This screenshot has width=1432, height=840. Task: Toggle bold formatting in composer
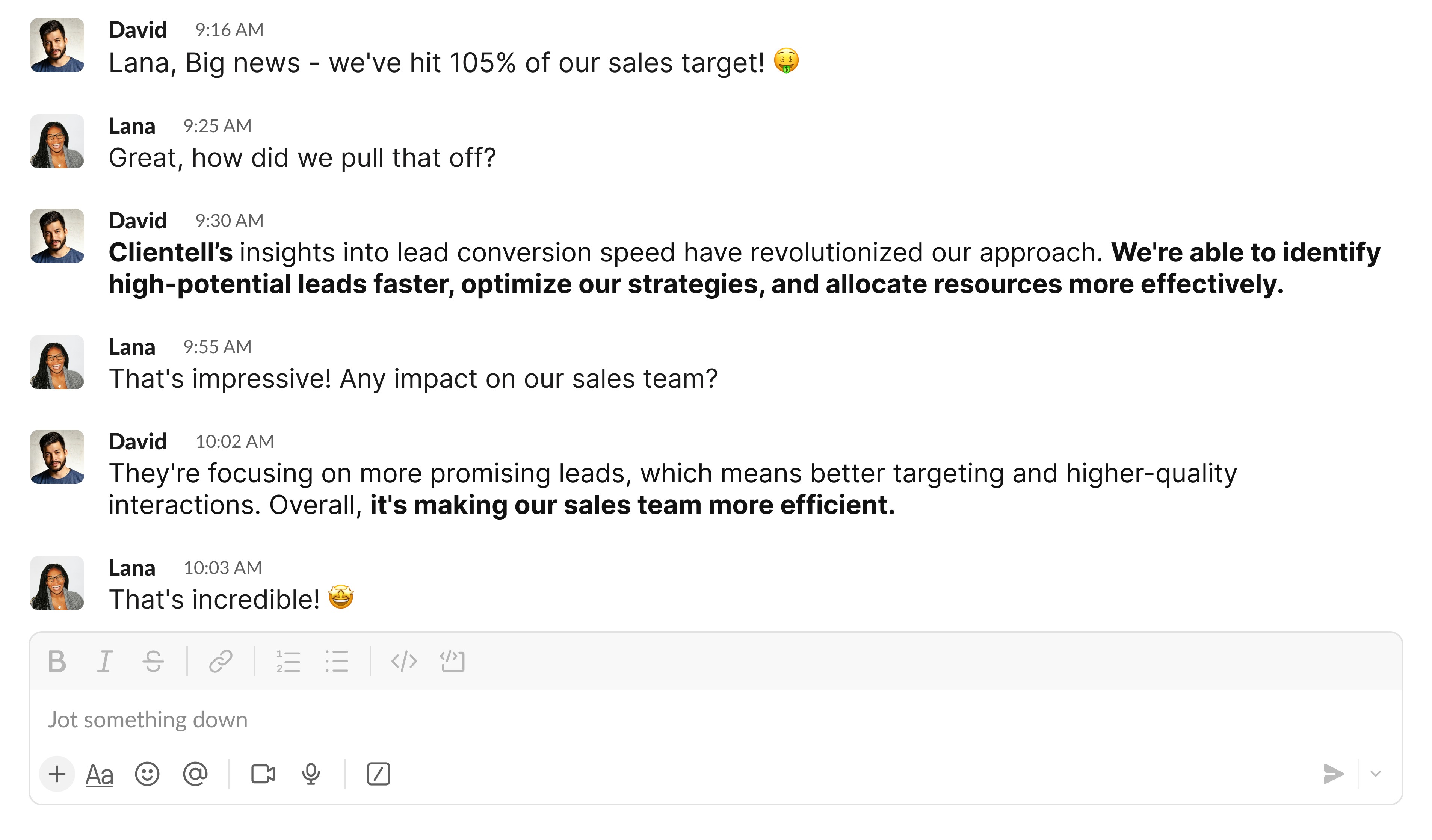pyautogui.click(x=57, y=662)
